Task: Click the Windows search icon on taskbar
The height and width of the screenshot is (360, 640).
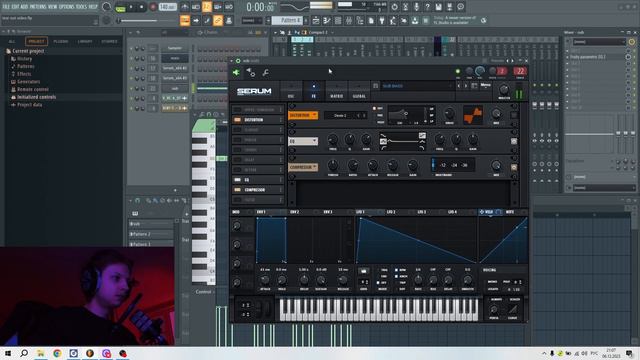Action: pyautogui.click(x=24, y=353)
